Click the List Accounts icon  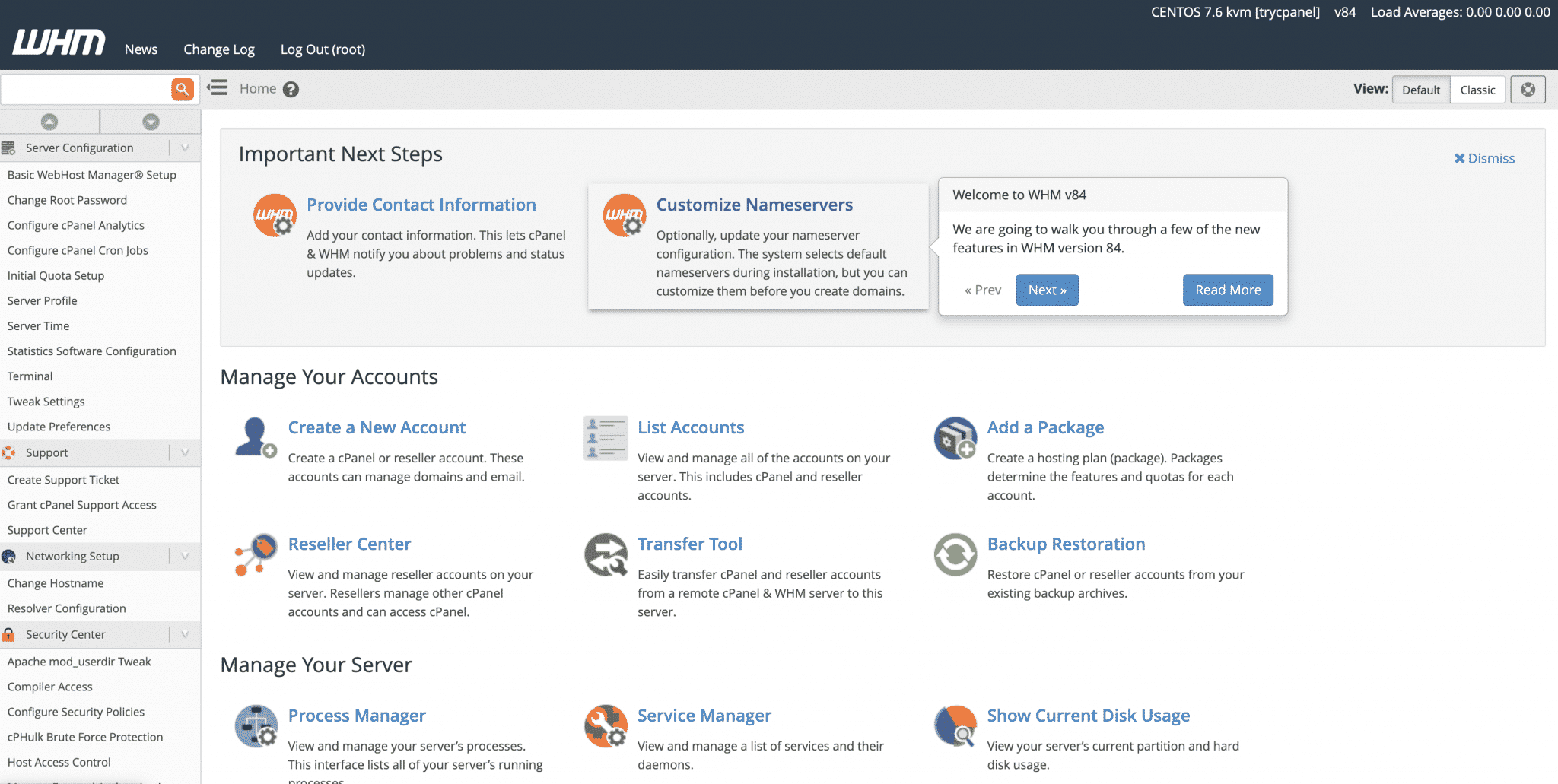point(606,437)
